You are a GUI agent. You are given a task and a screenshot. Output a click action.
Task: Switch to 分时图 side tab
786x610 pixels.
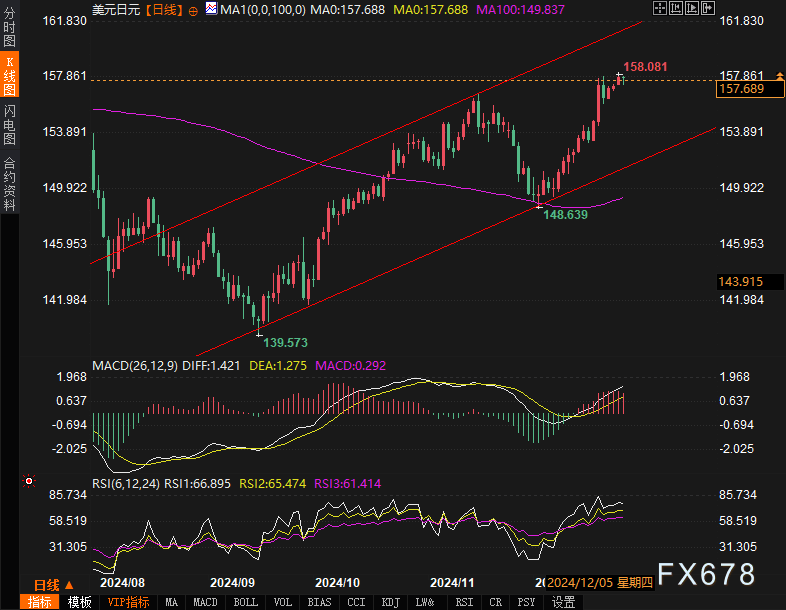tap(10, 28)
